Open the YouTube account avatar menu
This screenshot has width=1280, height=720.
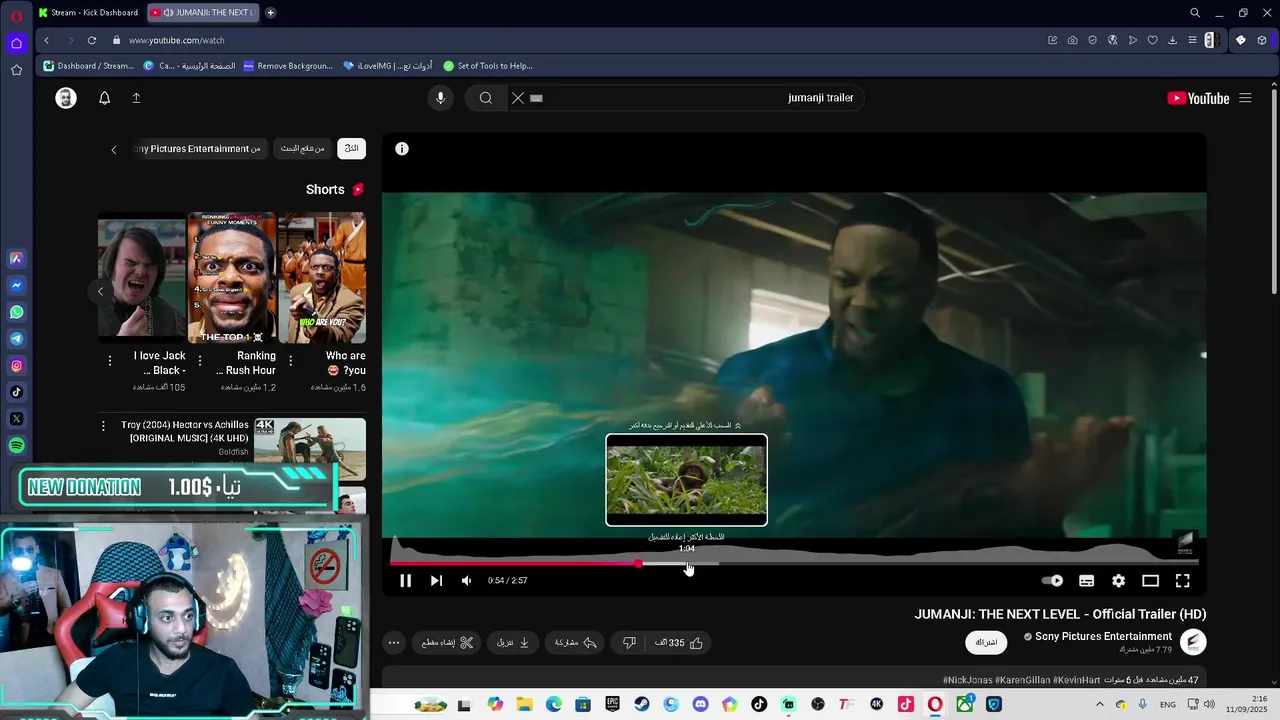click(66, 98)
